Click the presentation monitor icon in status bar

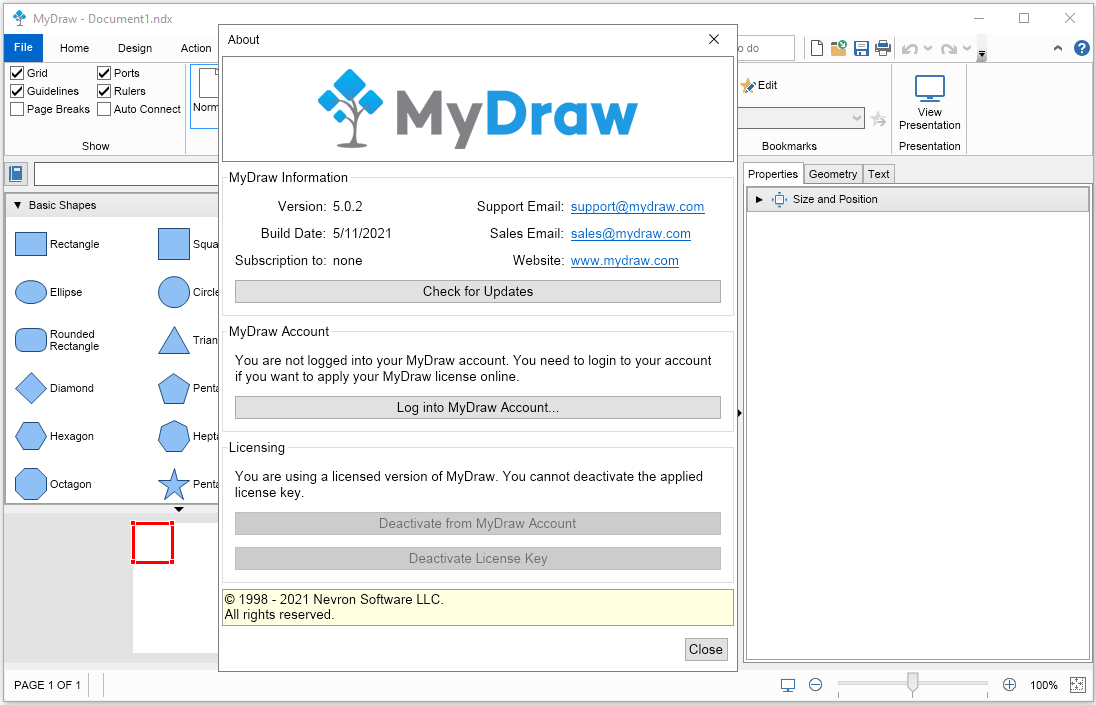(788, 685)
